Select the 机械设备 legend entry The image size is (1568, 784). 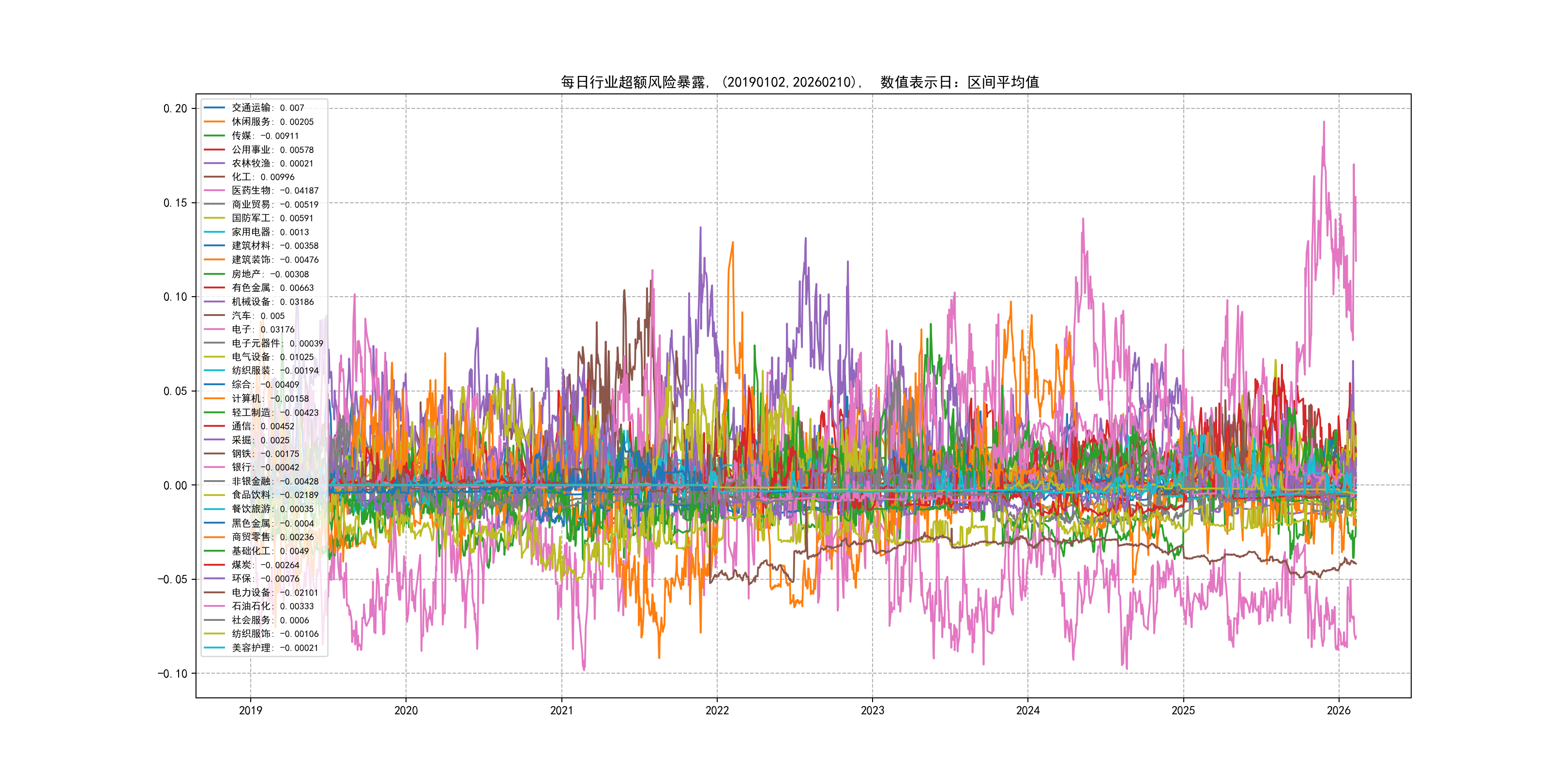(x=272, y=302)
